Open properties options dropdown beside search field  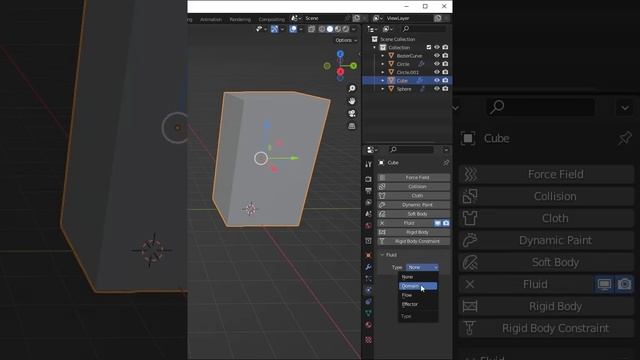click(x=446, y=150)
